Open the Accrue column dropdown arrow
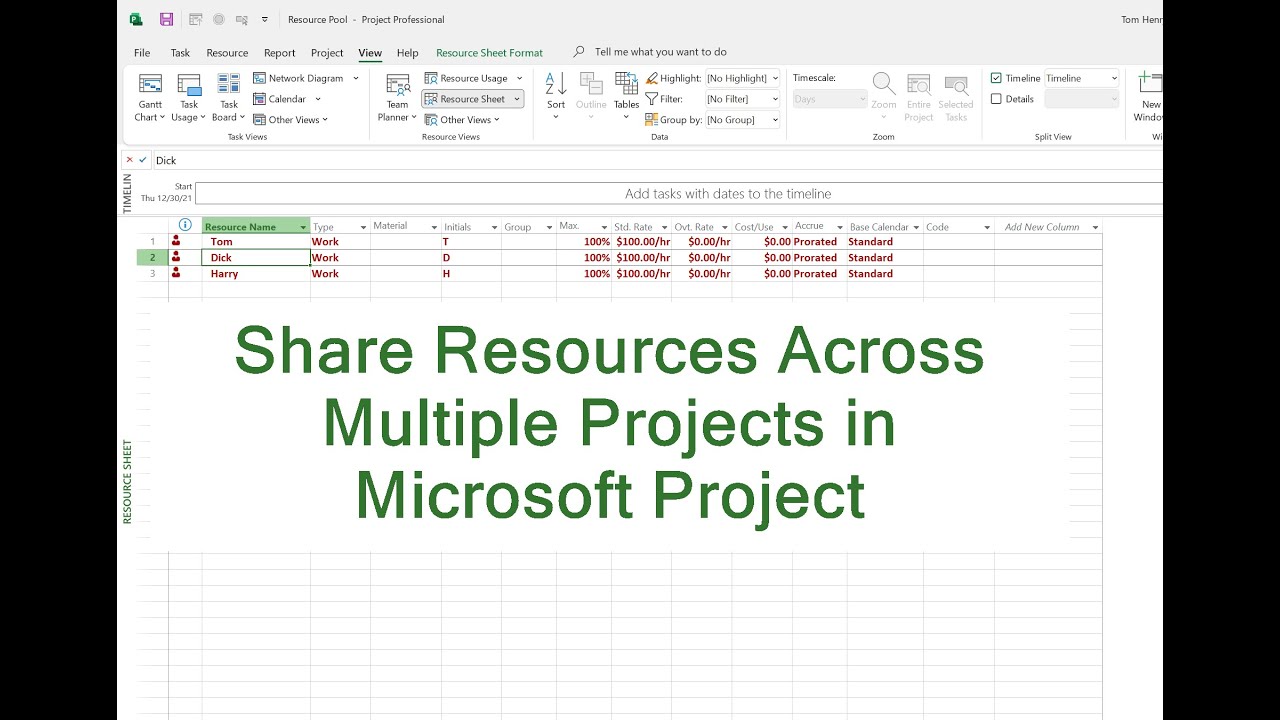 [840, 228]
